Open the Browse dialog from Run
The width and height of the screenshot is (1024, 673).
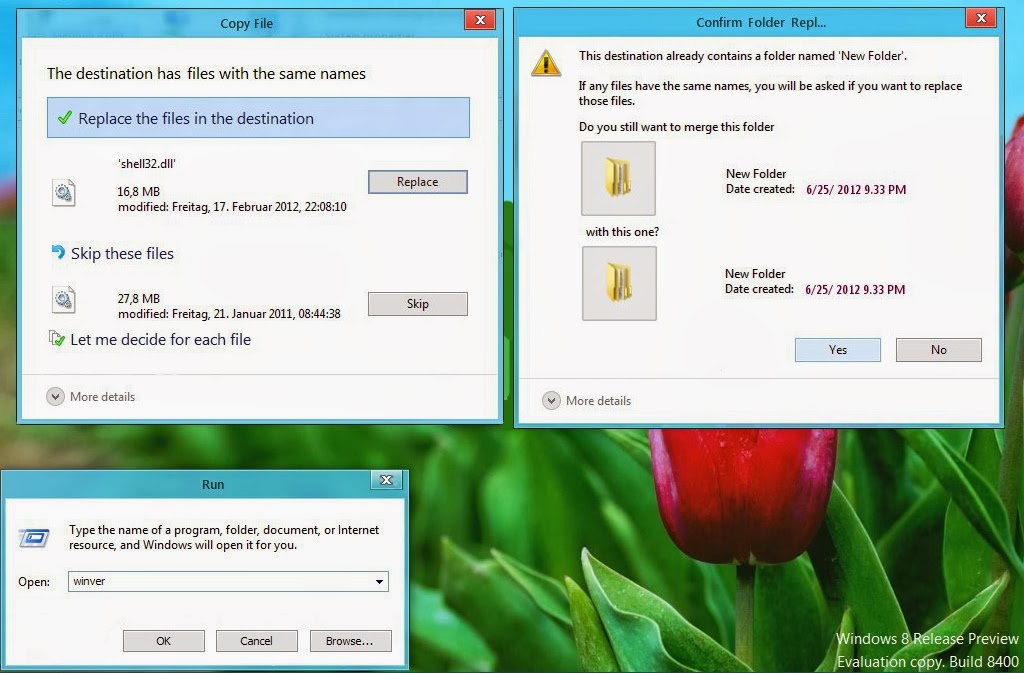coord(351,640)
